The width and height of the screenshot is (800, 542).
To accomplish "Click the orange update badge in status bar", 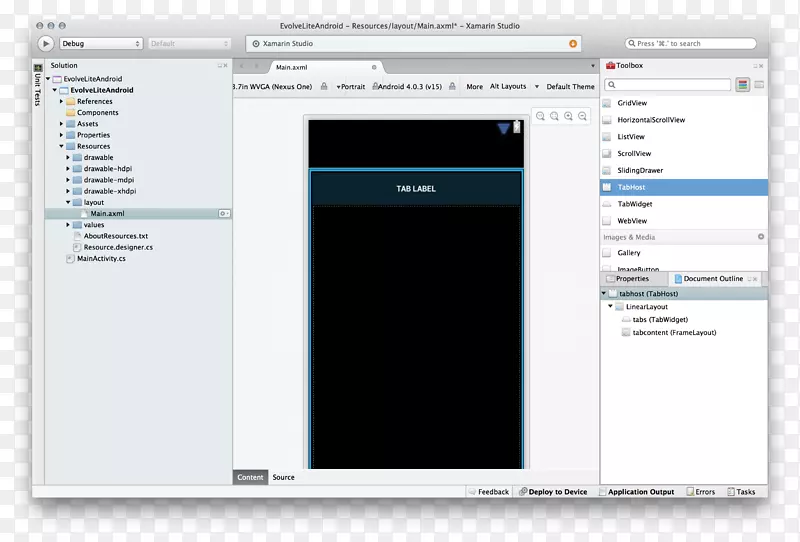I will click(572, 43).
